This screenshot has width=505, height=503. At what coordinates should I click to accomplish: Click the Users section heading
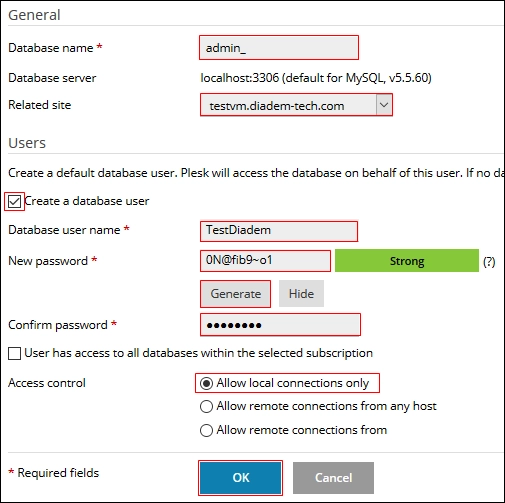click(x=27, y=143)
